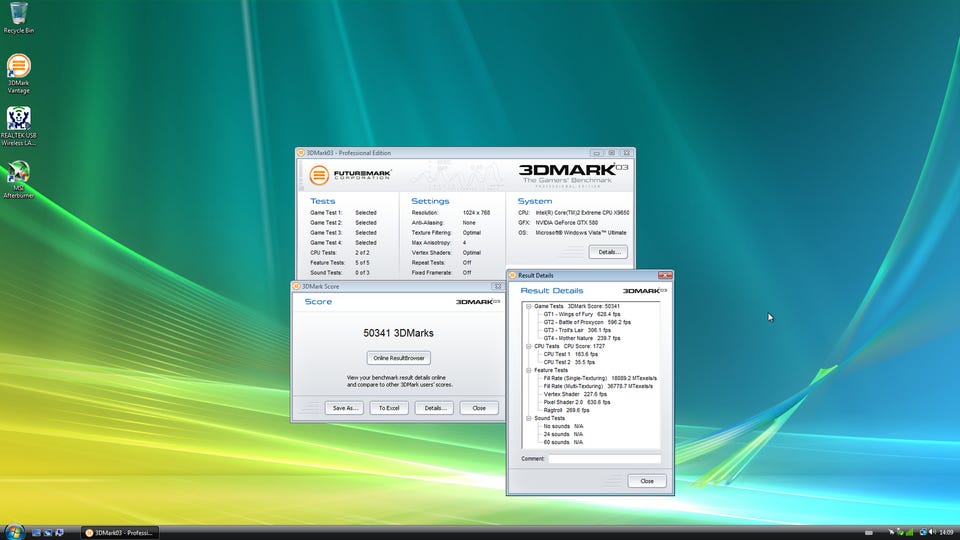The width and height of the screenshot is (960, 540).
Task: Select the Fill Rate (Single-Texturing) row
Action: coord(600,378)
